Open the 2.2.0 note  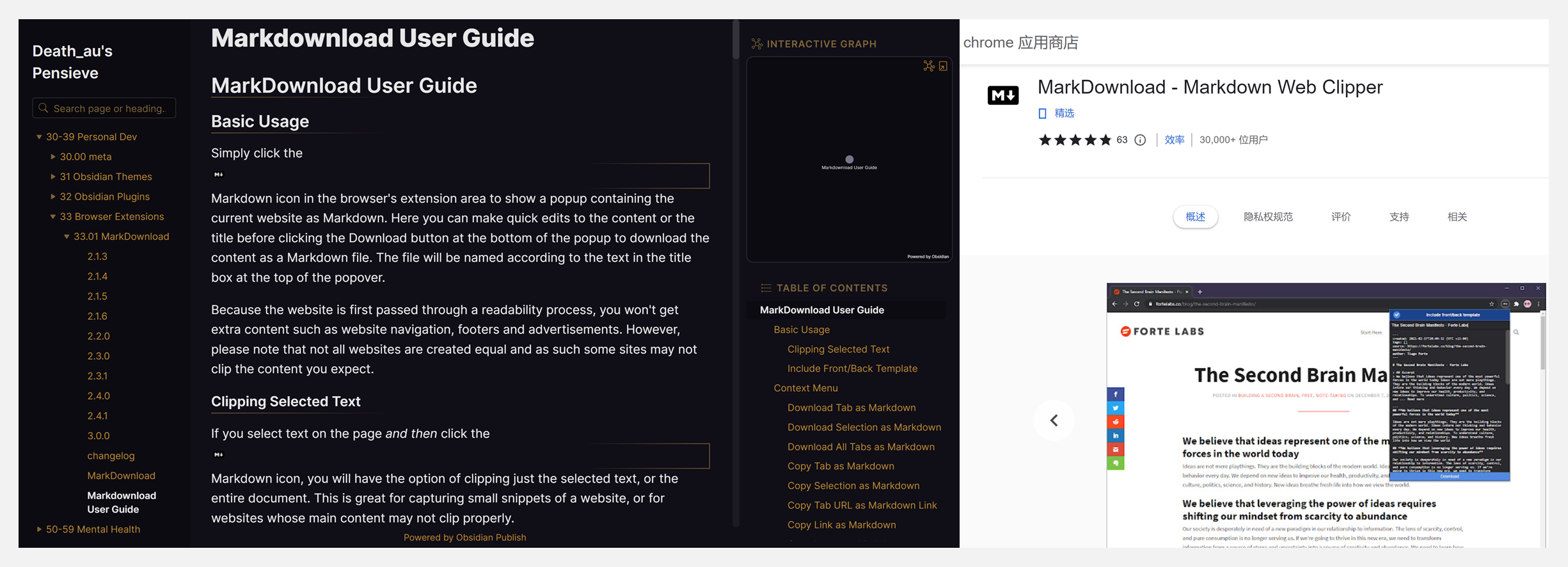[x=99, y=336]
